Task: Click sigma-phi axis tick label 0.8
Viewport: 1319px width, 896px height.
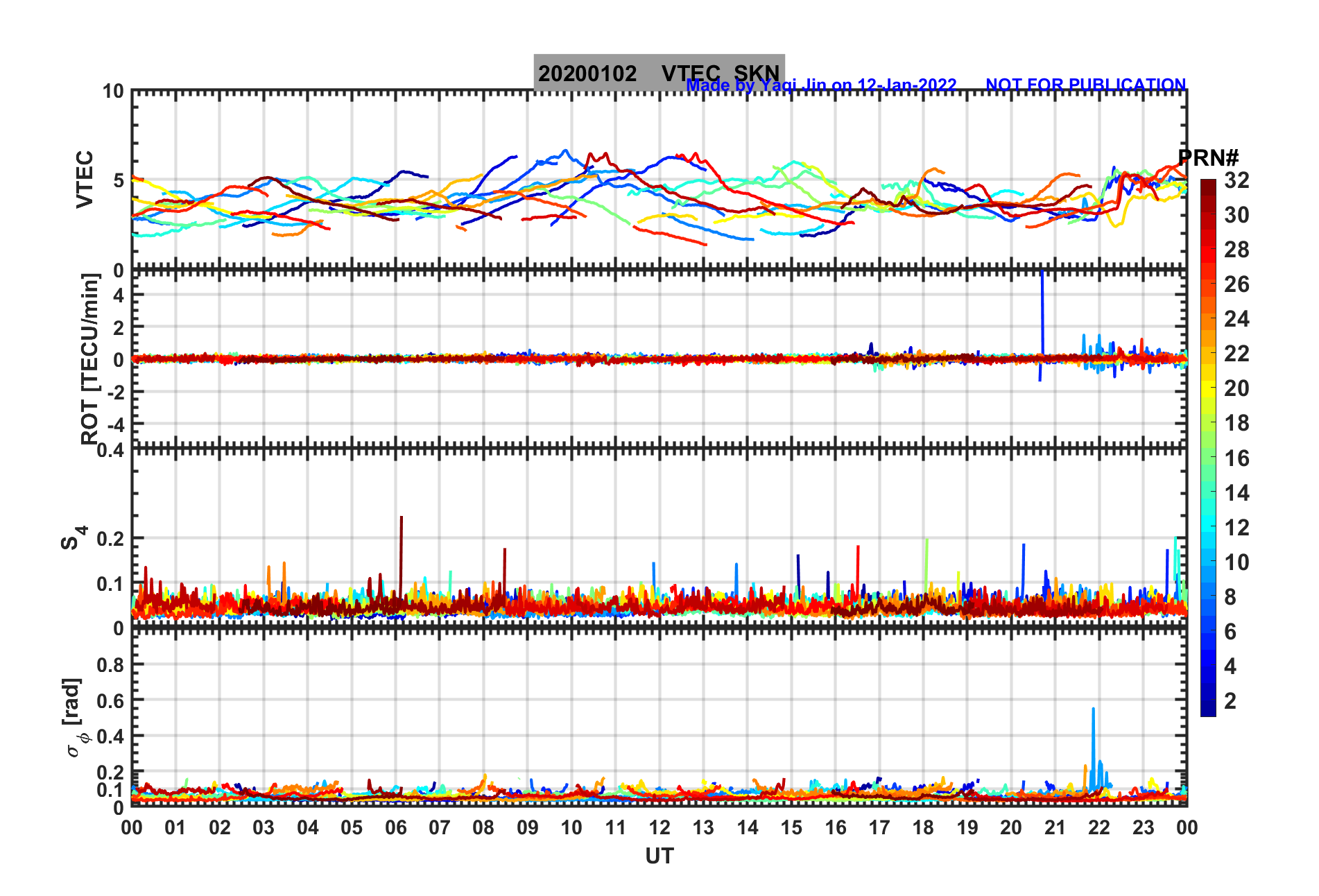Action: tap(111, 664)
